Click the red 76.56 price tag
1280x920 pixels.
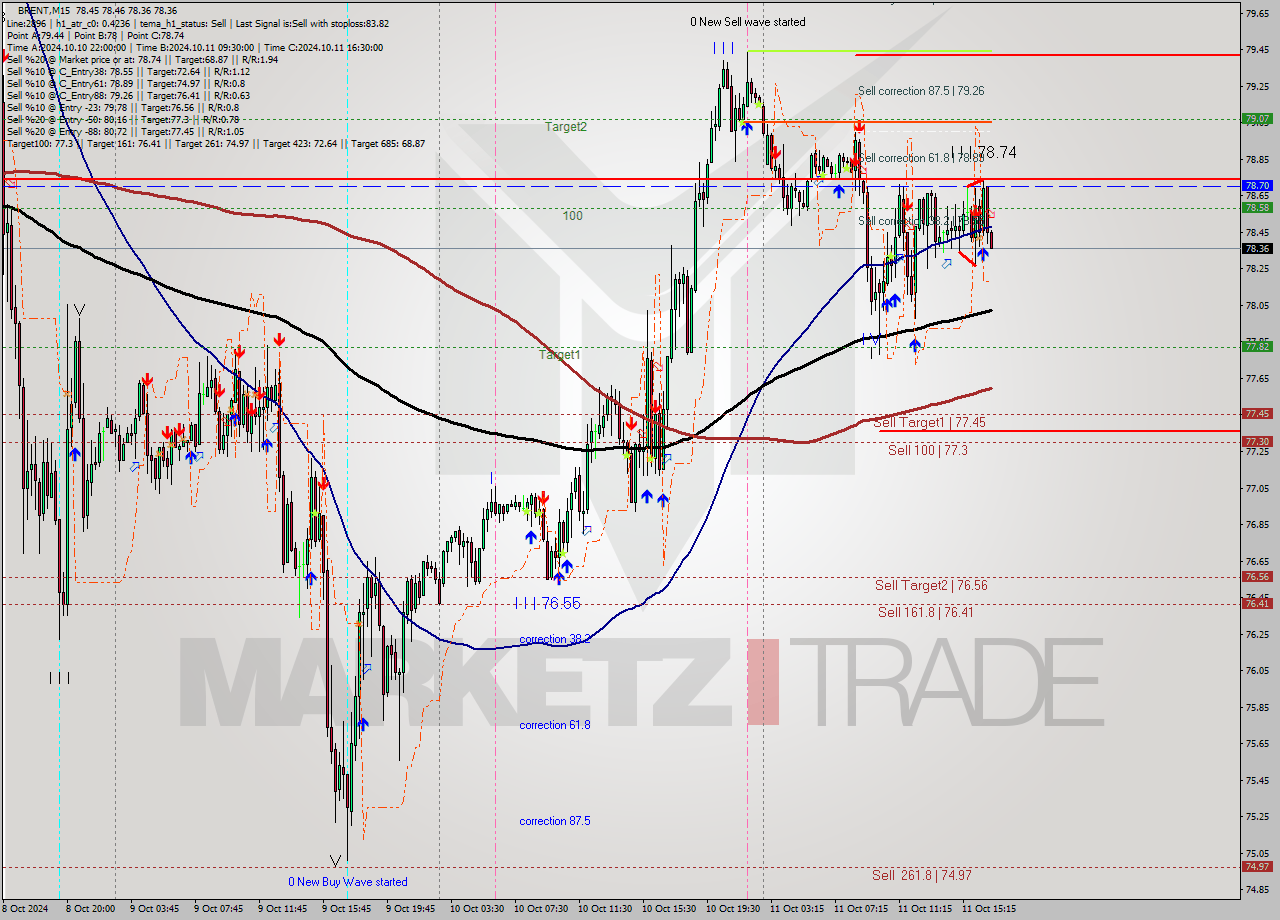click(x=1257, y=577)
